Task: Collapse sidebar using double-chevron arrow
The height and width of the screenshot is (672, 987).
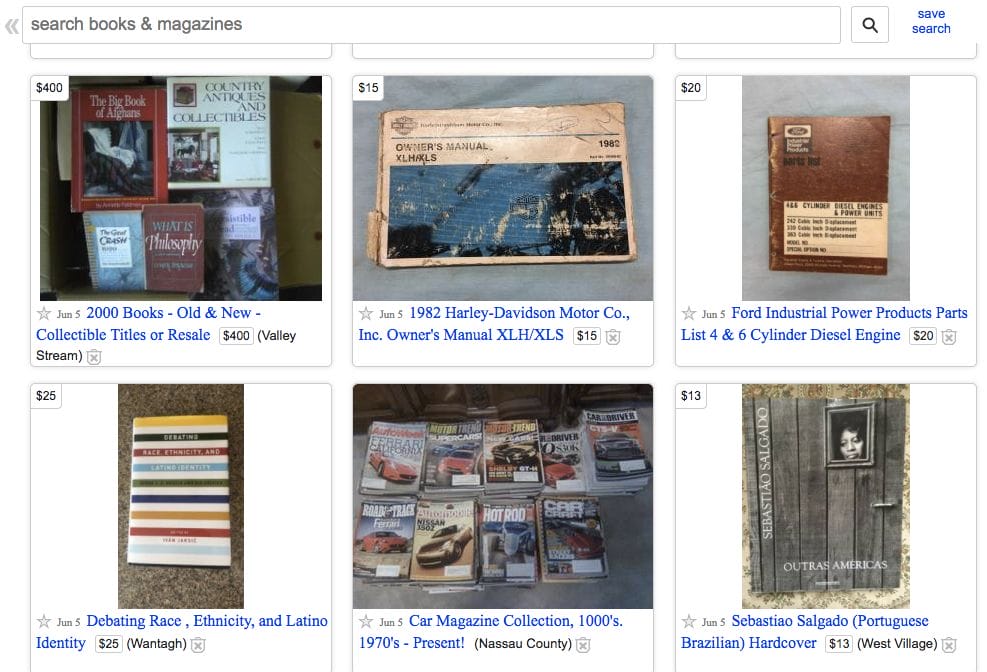Action: [11, 26]
